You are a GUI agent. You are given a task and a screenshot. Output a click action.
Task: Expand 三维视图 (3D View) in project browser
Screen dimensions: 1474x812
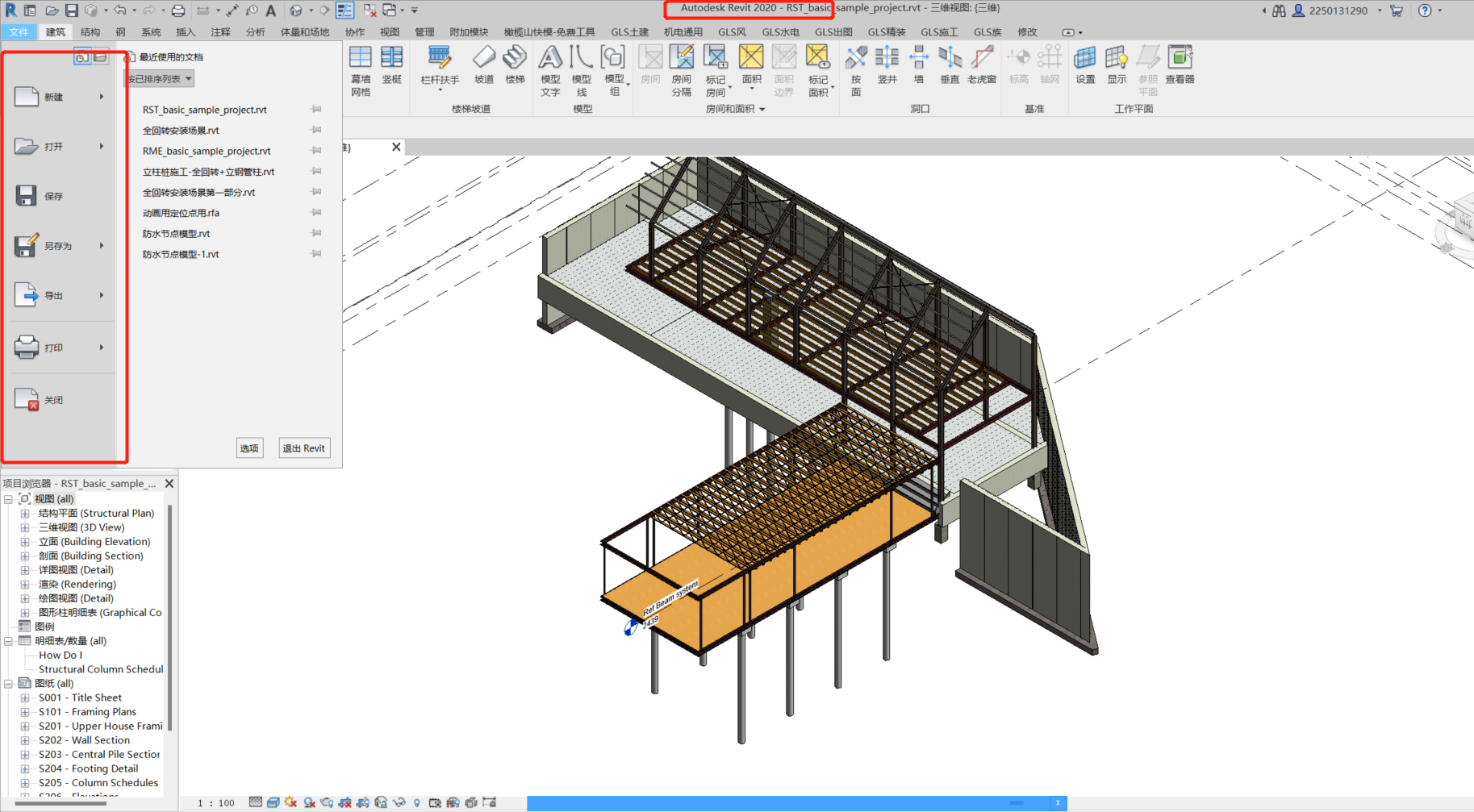[25, 527]
